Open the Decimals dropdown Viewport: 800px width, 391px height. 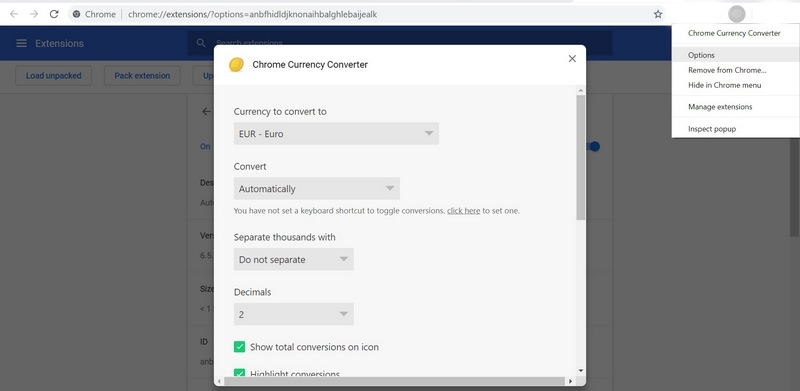[293, 314]
